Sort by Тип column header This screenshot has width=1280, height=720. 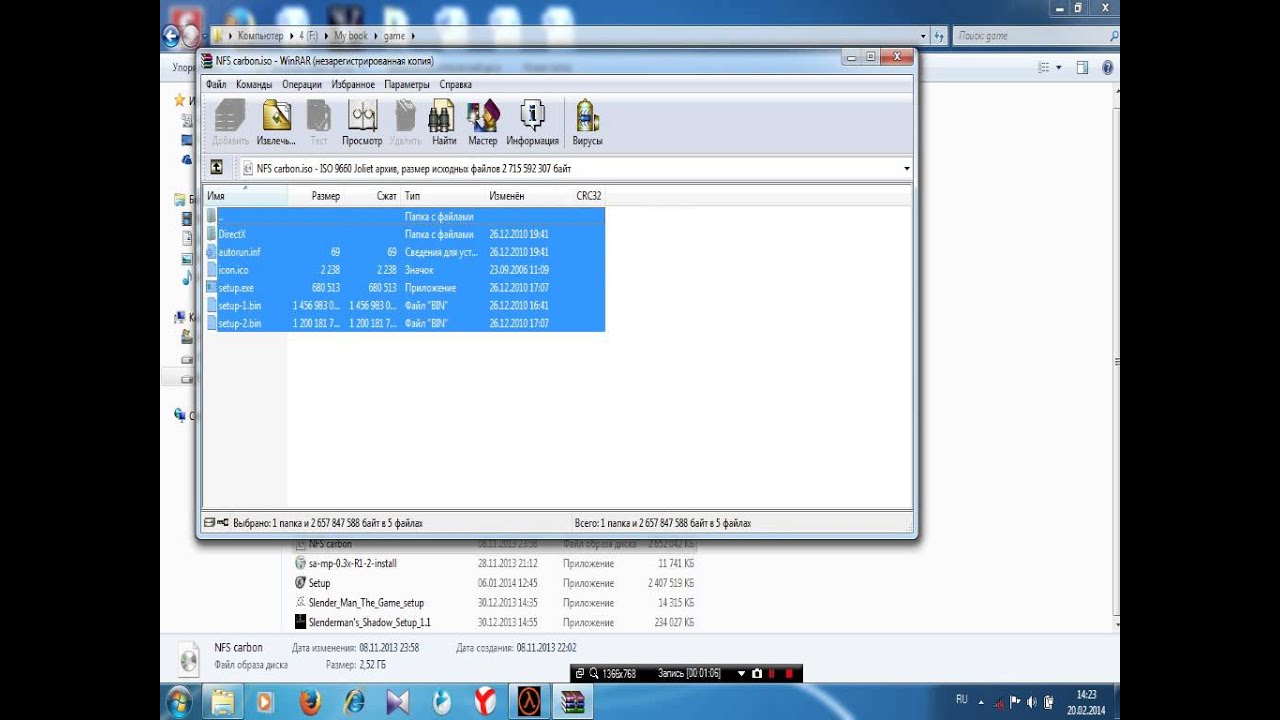[x=443, y=196]
